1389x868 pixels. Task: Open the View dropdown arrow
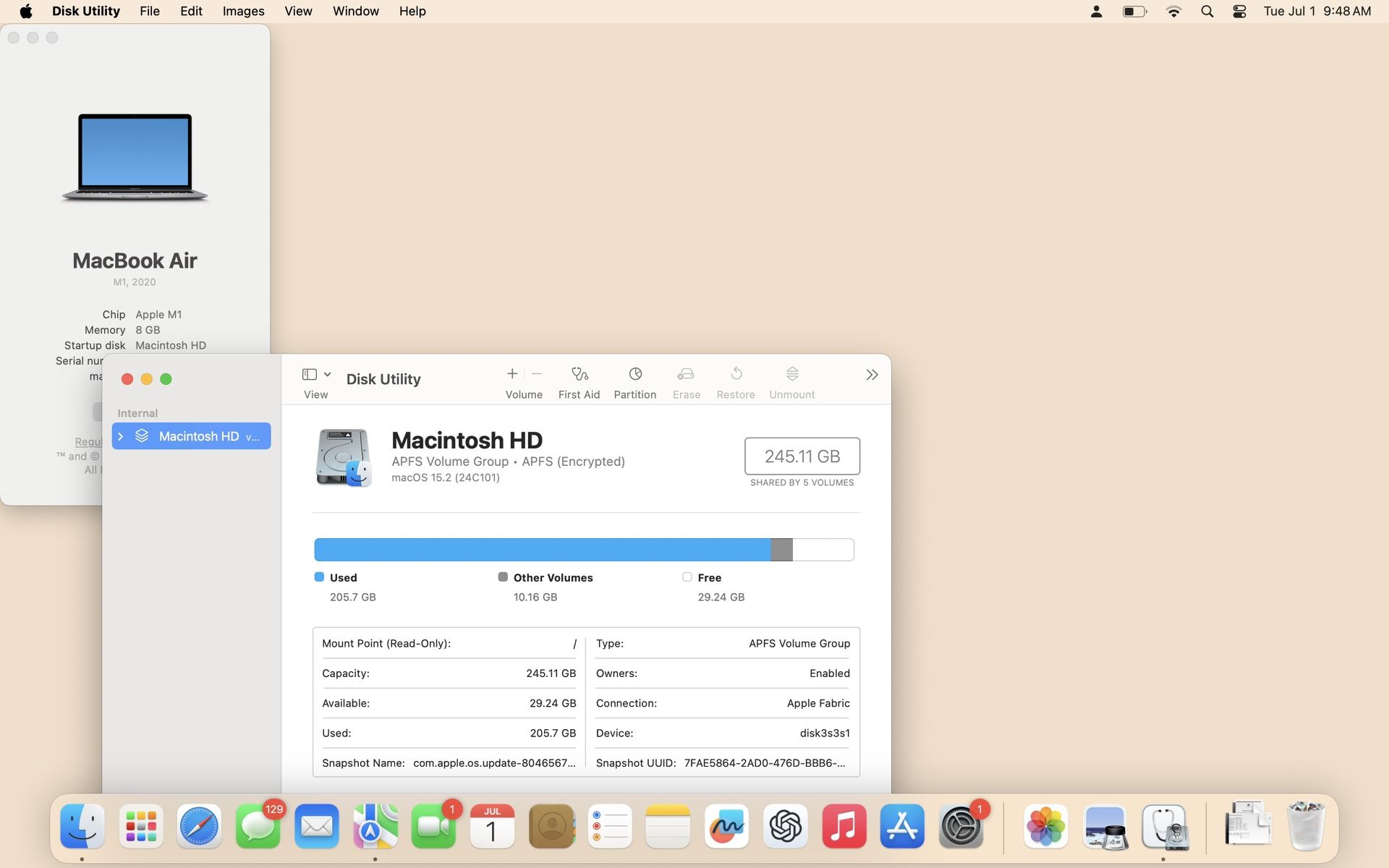click(328, 374)
